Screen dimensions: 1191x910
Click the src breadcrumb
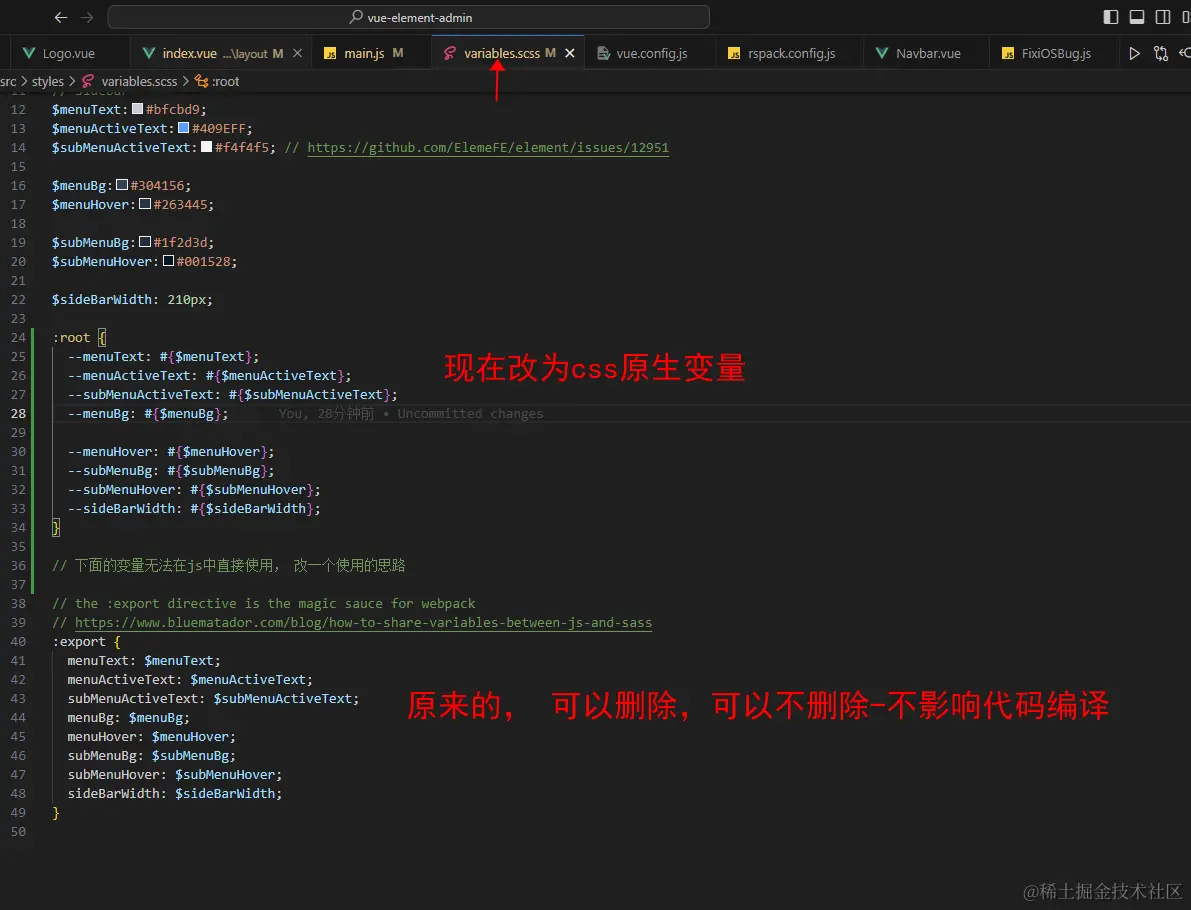point(8,81)
